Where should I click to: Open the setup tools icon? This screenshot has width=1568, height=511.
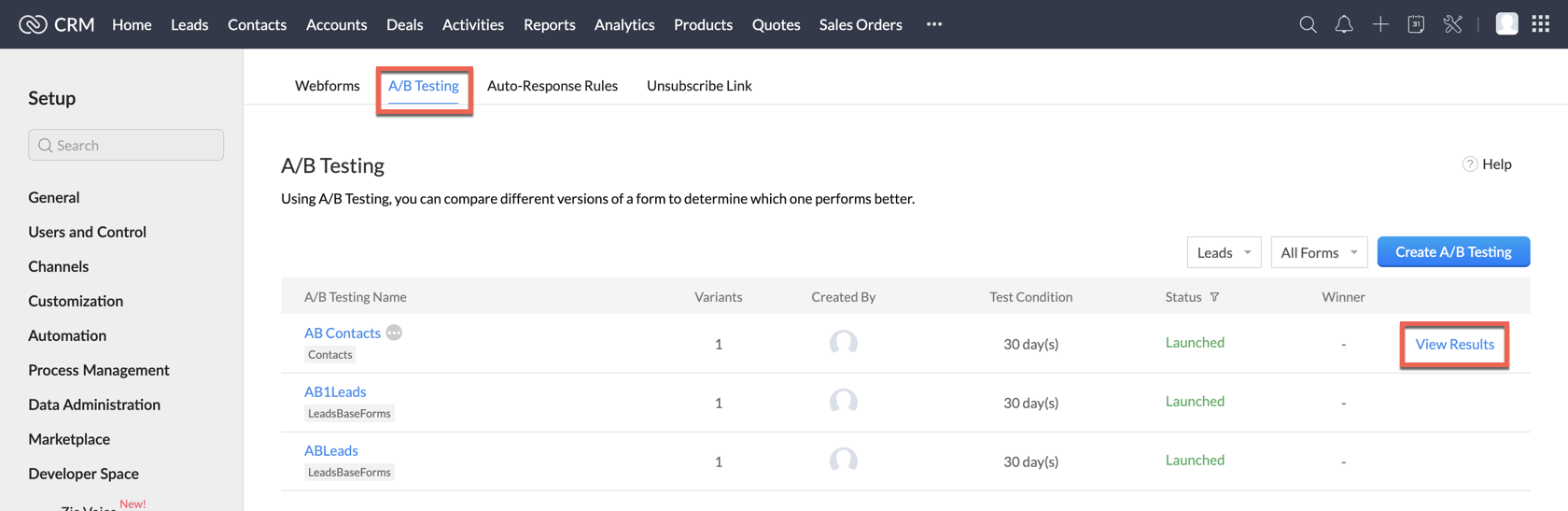pyautogui.click(x=1452, y=24)
